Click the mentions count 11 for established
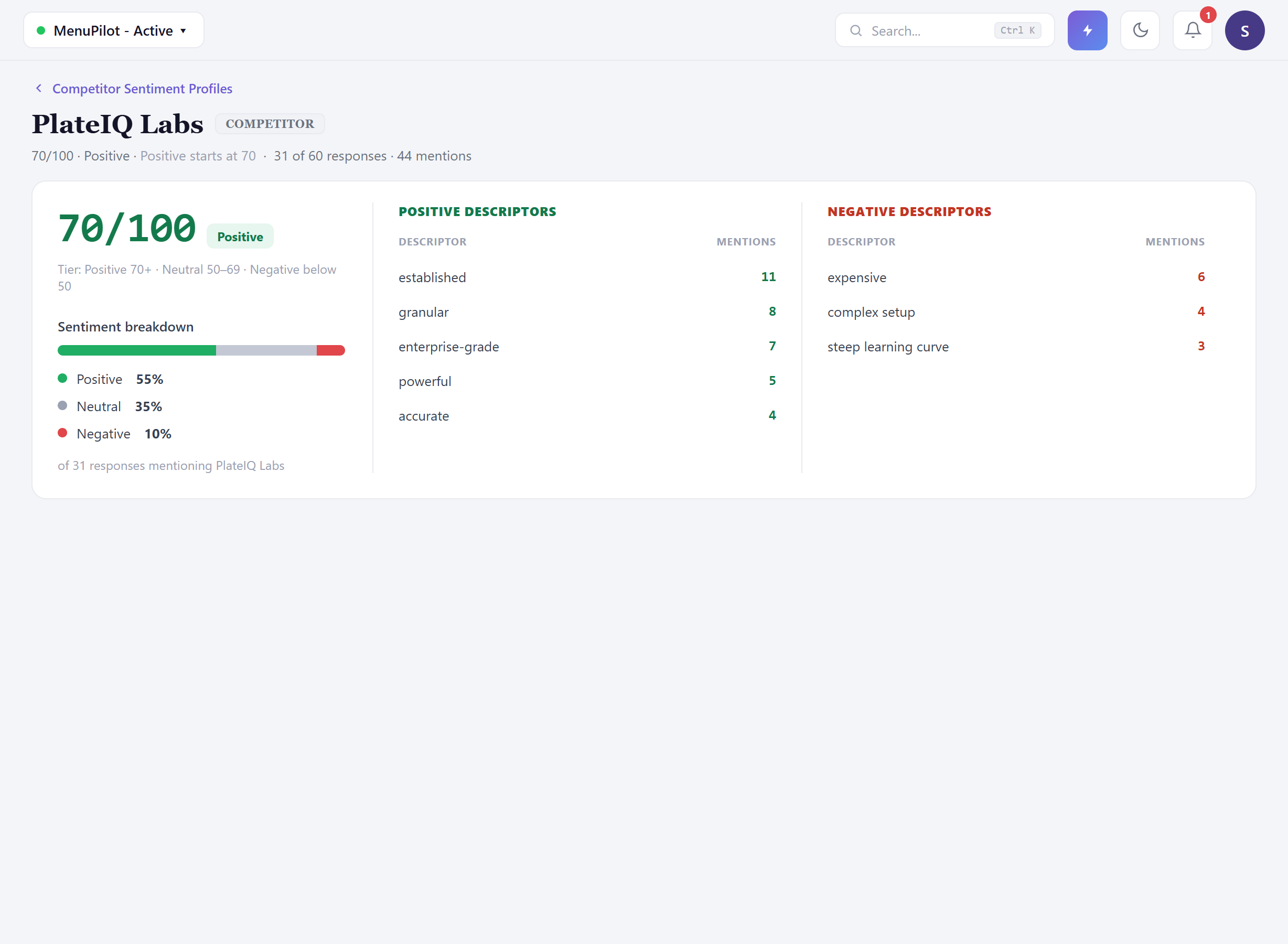The width and height of the screenshot is (1288, 944). (x=768, y=276)
